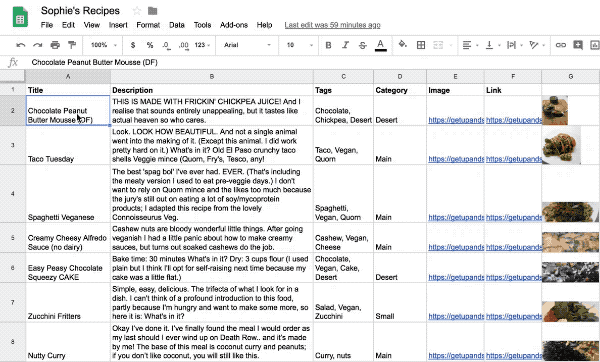Select column A header

[x=68, y=77]
